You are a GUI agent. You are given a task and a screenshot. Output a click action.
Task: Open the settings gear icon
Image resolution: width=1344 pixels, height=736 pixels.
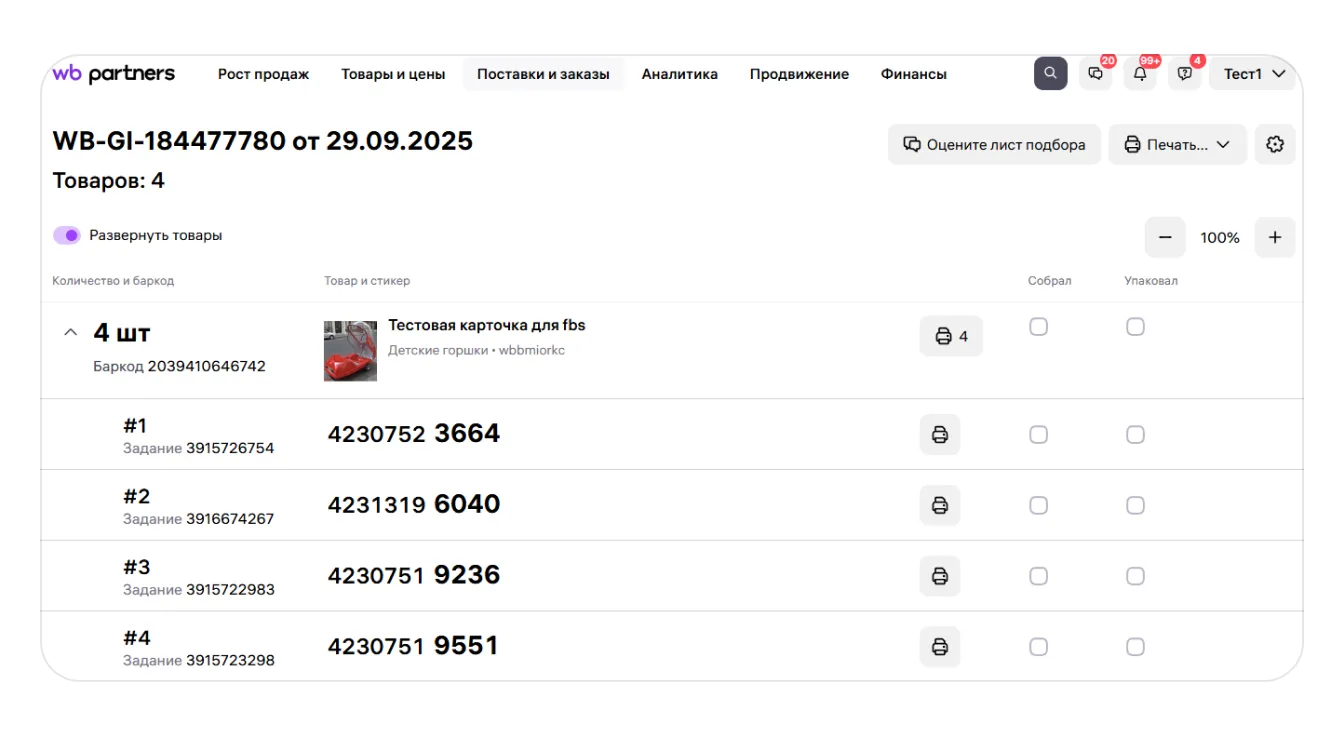click(1274, 145)
